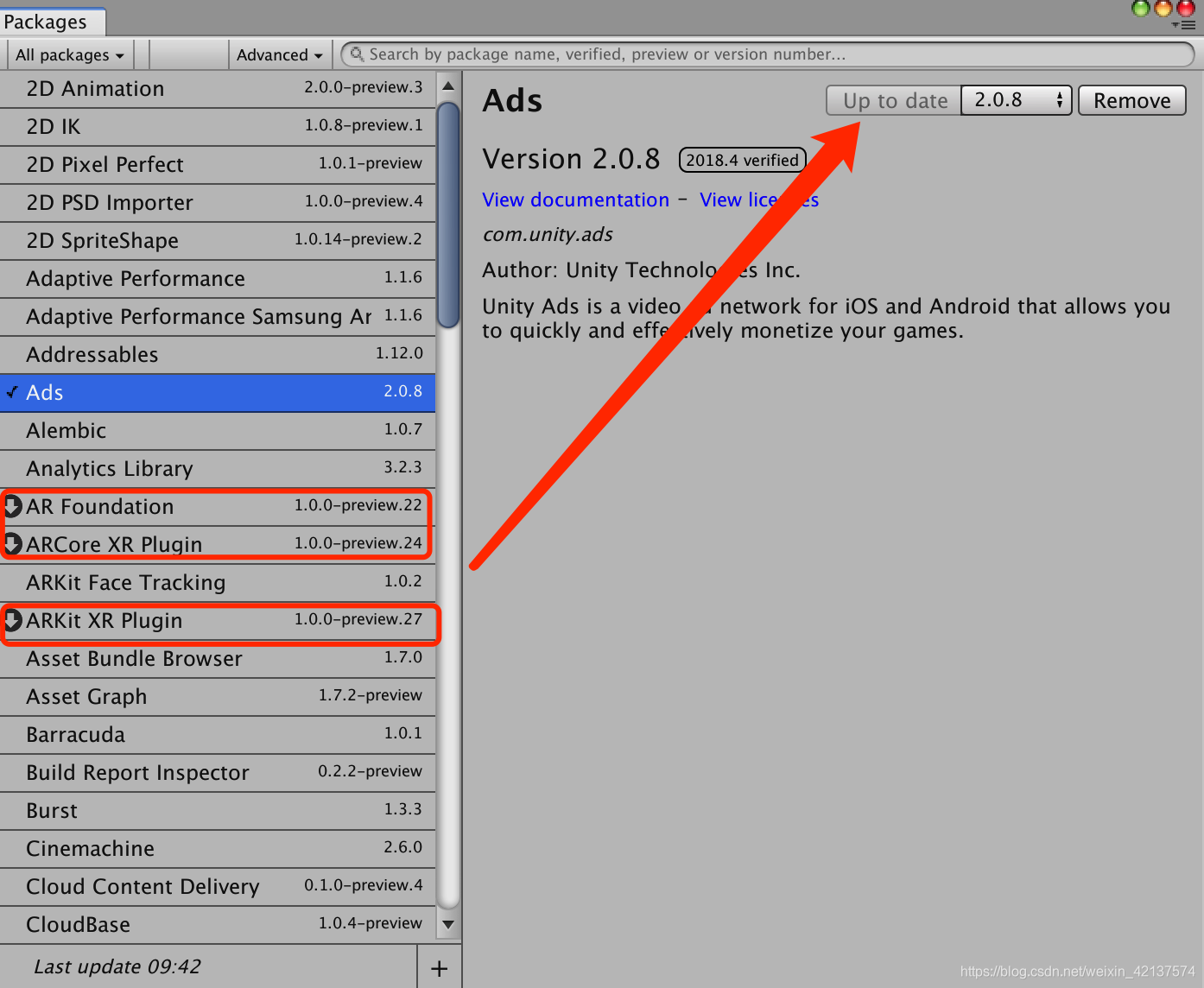Select the Asset Bundle Browser package
This screenshot has height=988, width=1204.
tap(218, 659)
